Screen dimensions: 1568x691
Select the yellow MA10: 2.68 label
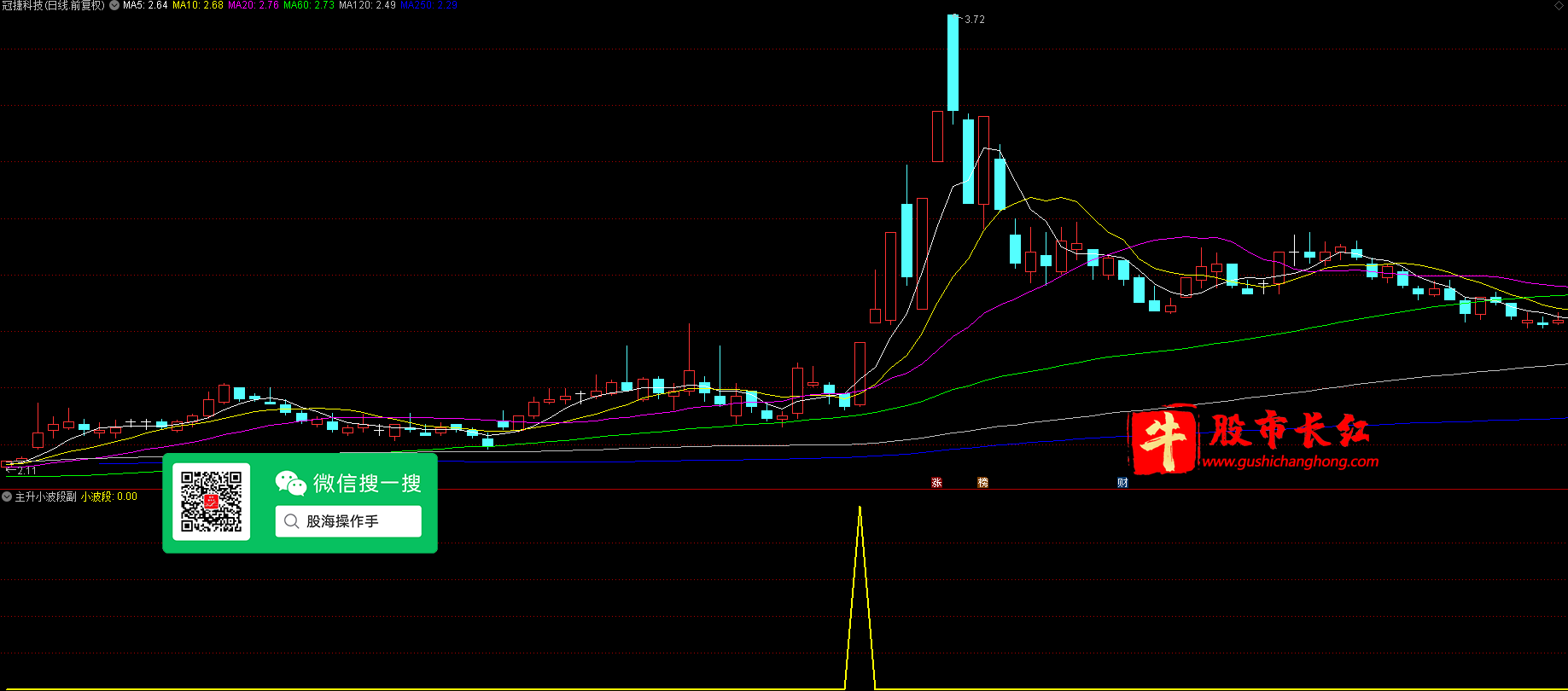click(x=198, y=5)
